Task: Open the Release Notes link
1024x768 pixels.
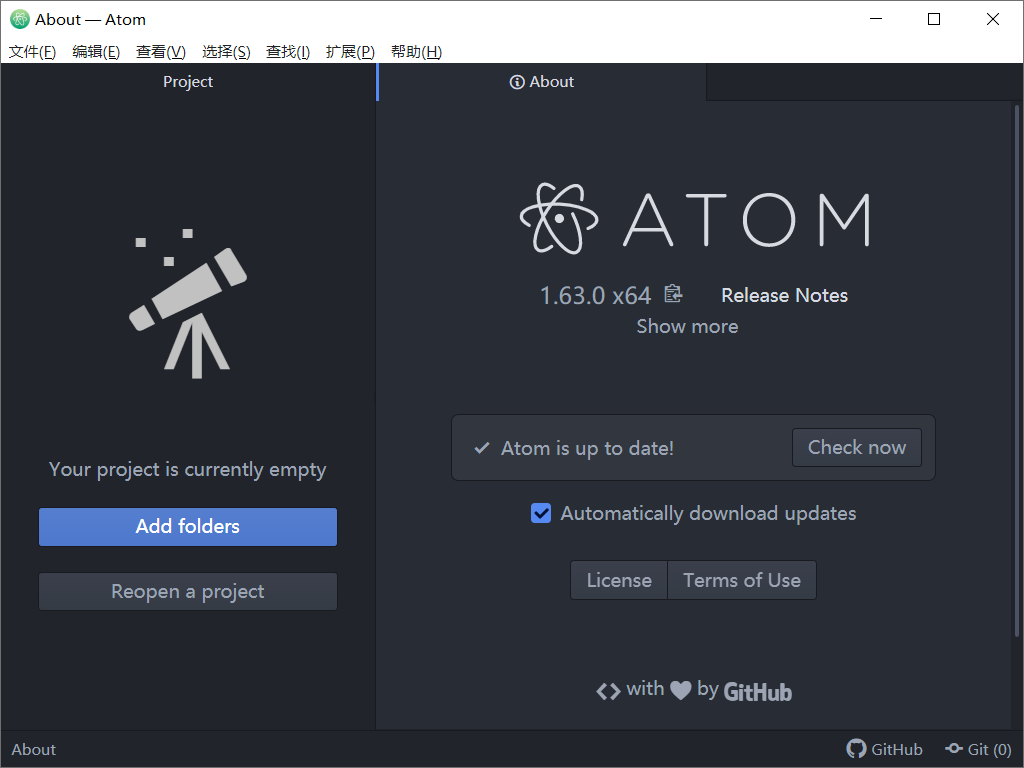Action: 784,295
